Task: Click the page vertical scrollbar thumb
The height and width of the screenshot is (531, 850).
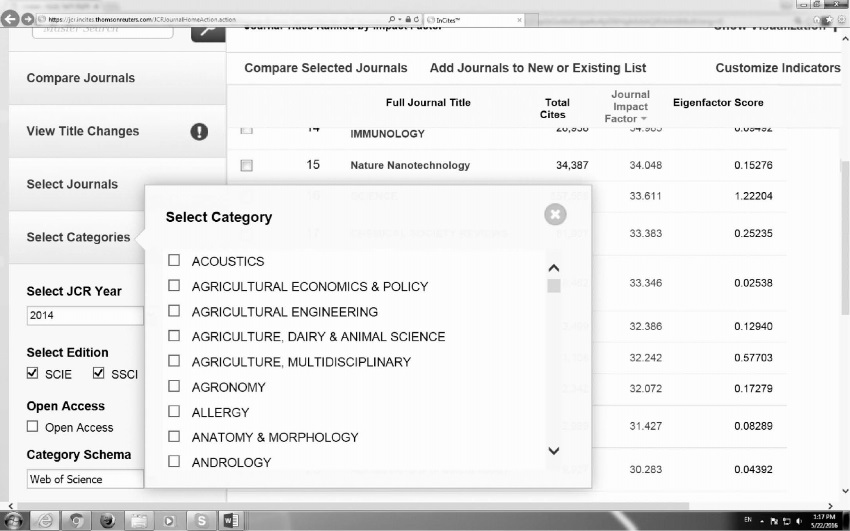Action: click(845, 237)
